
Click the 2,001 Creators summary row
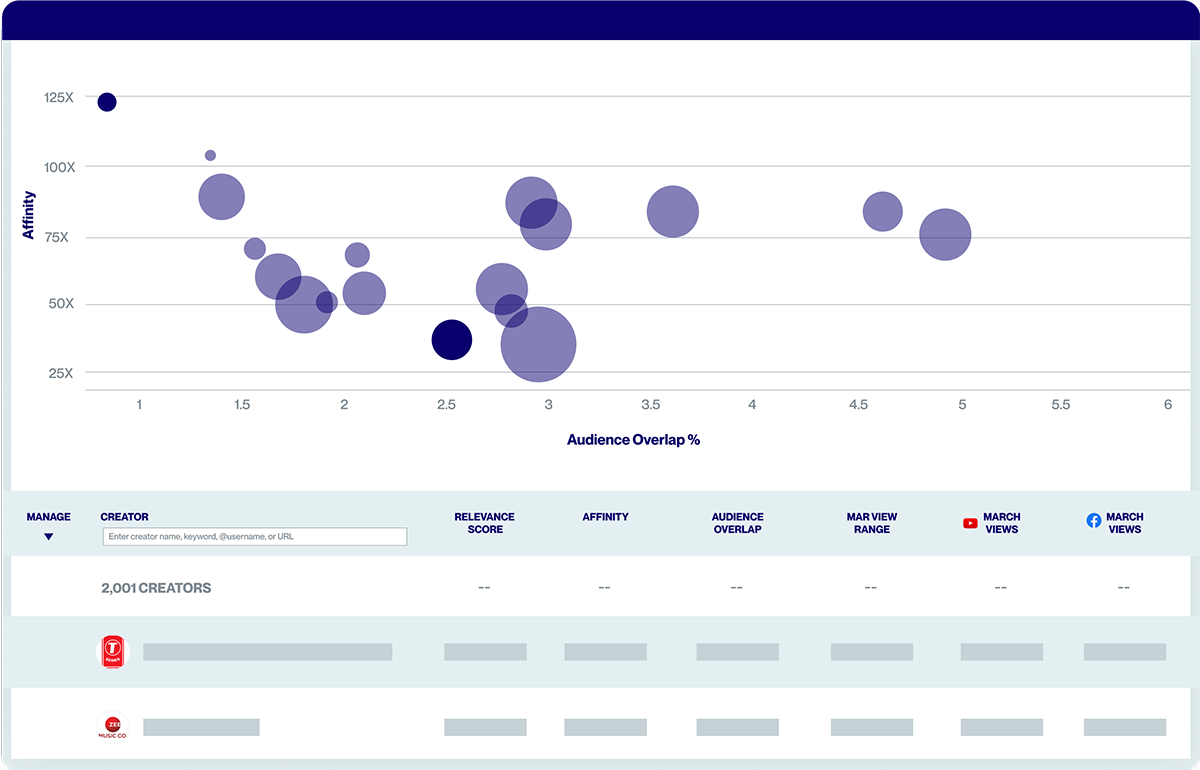tap(156, 588)
